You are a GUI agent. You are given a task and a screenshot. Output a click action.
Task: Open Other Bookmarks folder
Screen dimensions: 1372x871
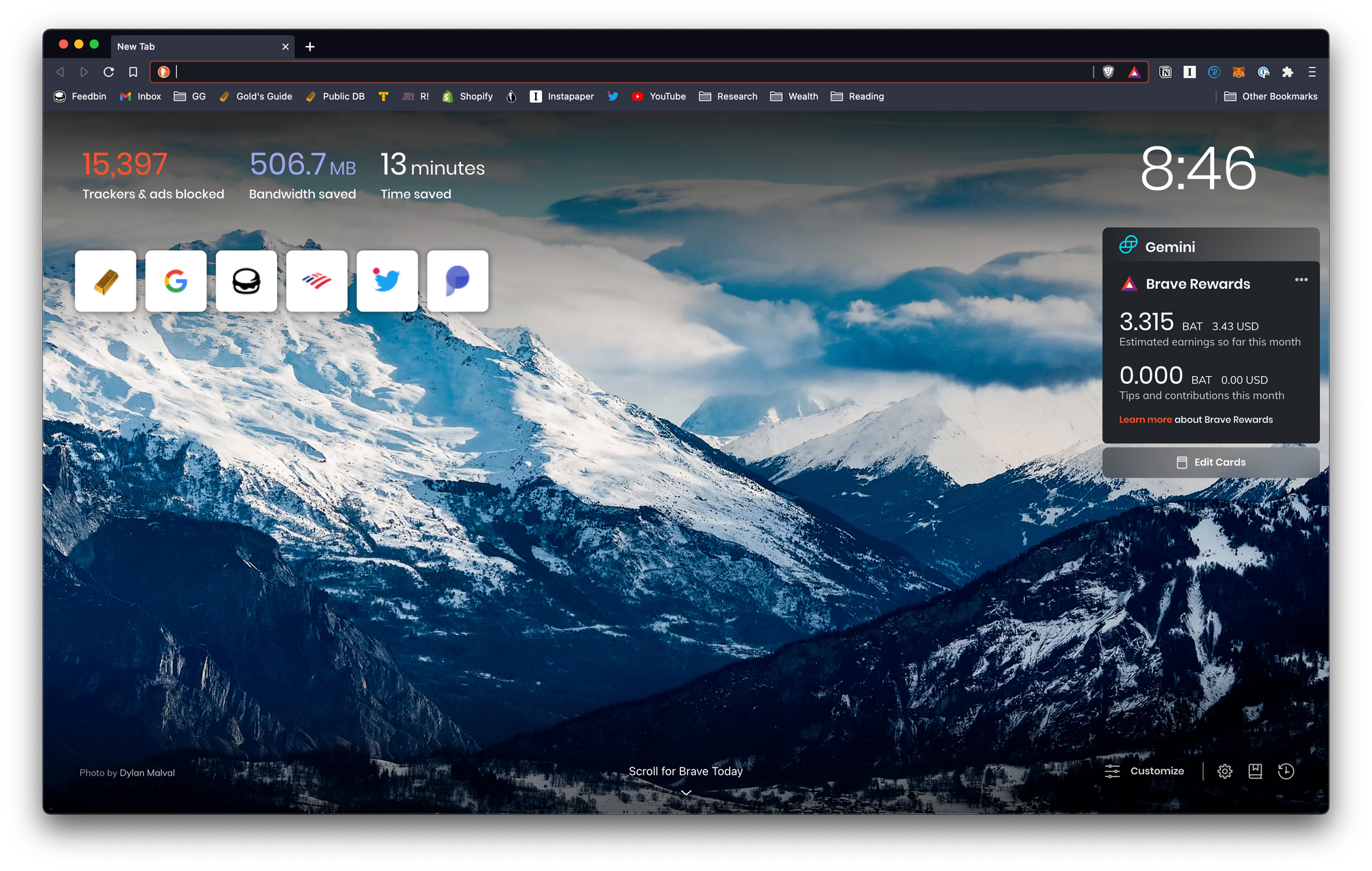(x=1270, y=97)
